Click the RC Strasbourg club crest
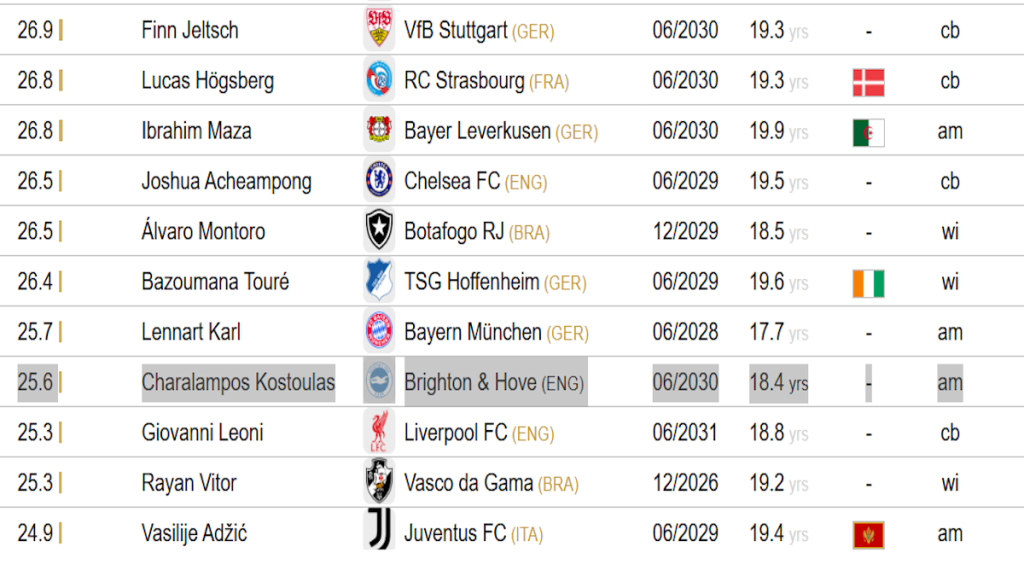The width and height of the screenshot is (1024, 576). pos(379,81)
